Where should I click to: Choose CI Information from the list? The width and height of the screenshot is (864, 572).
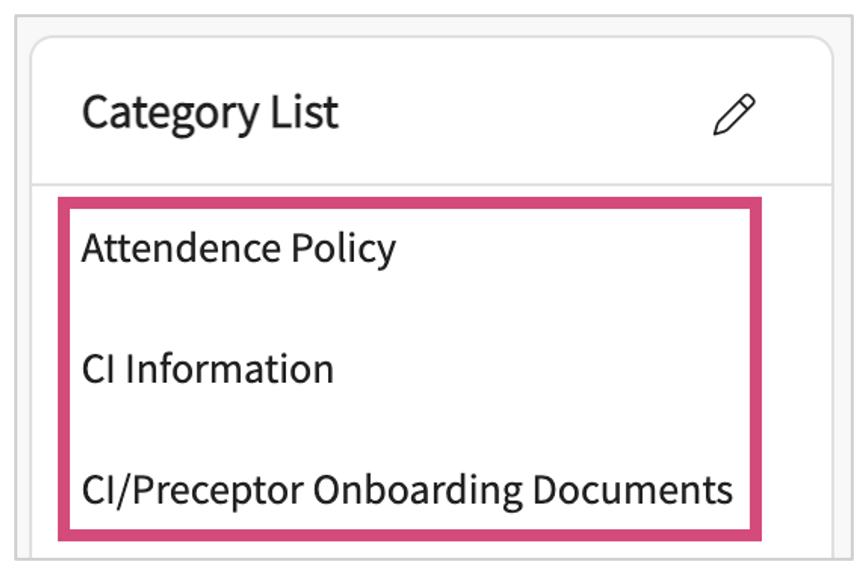click(x=208, y=369)
